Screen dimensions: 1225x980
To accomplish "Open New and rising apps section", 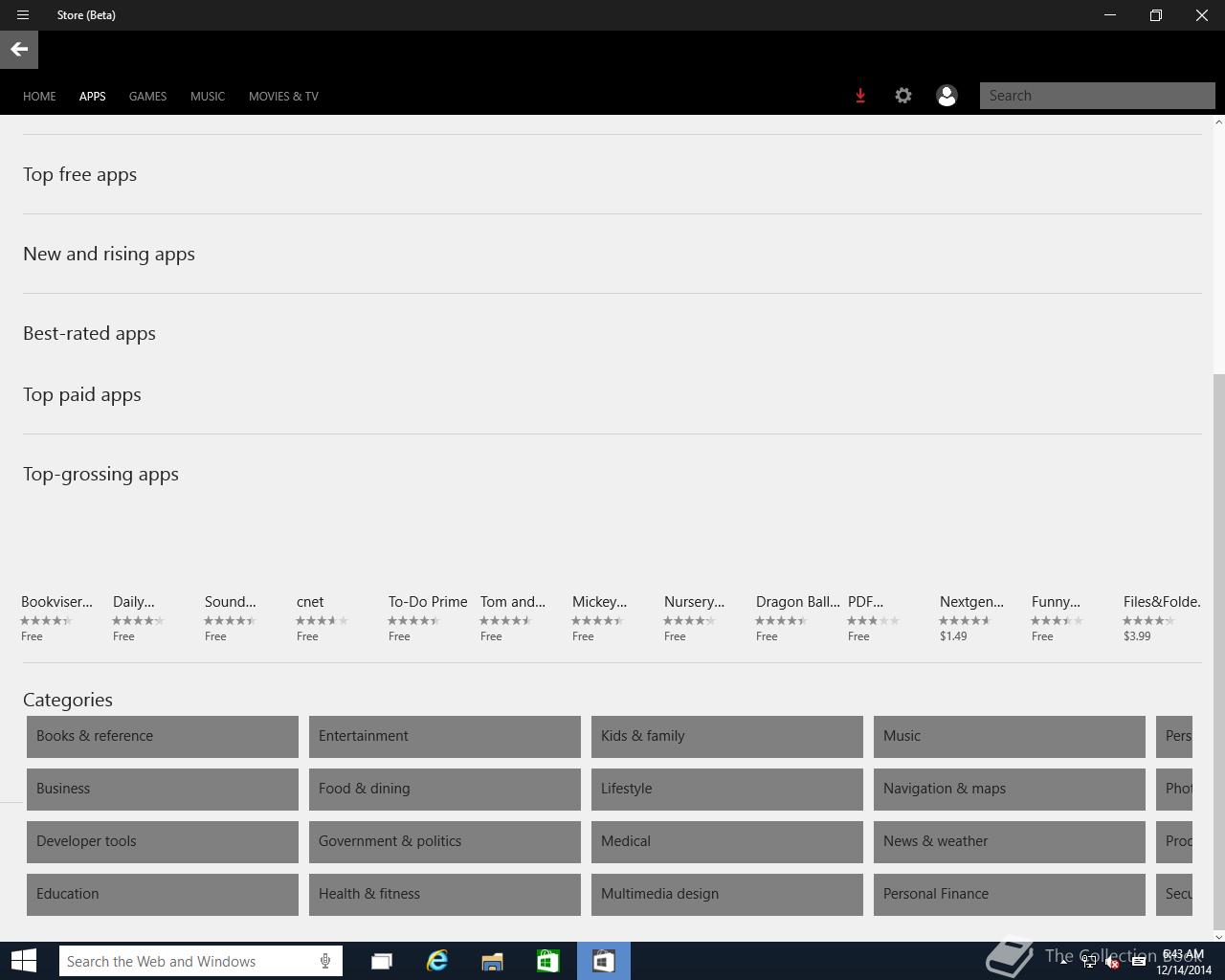I will point(109,254).
